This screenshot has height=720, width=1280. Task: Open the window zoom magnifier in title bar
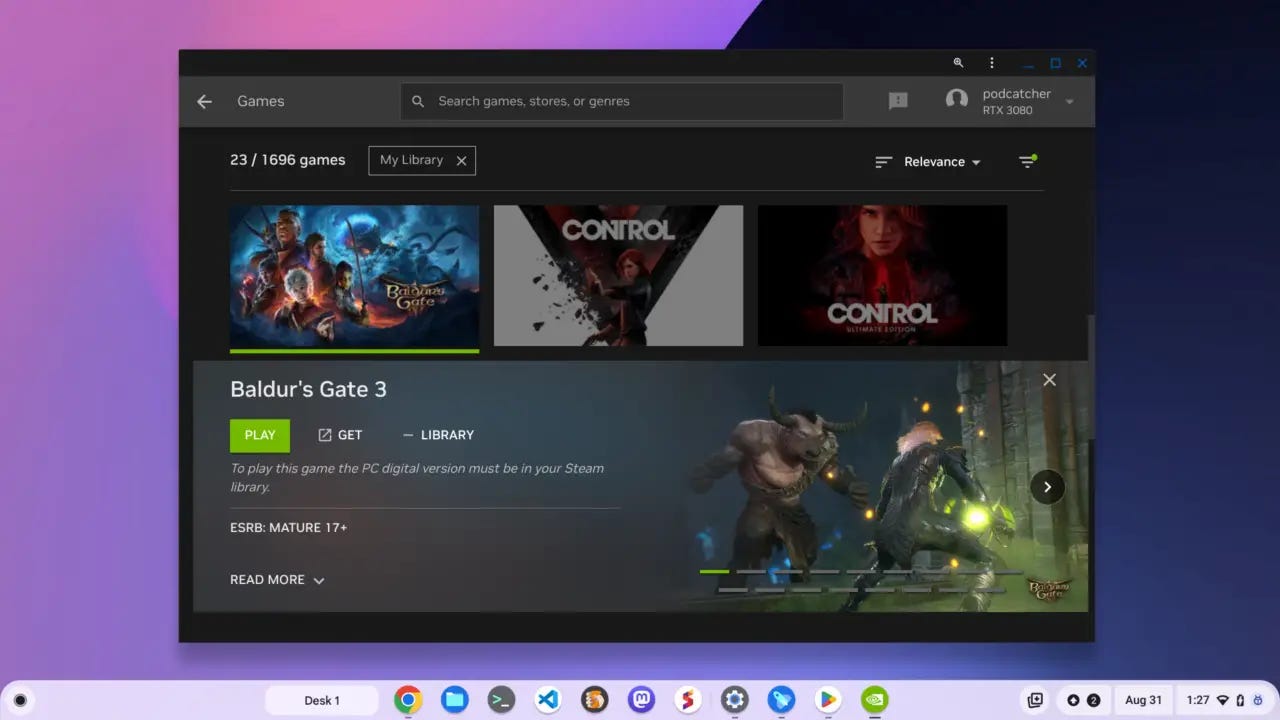pos(958,63)
